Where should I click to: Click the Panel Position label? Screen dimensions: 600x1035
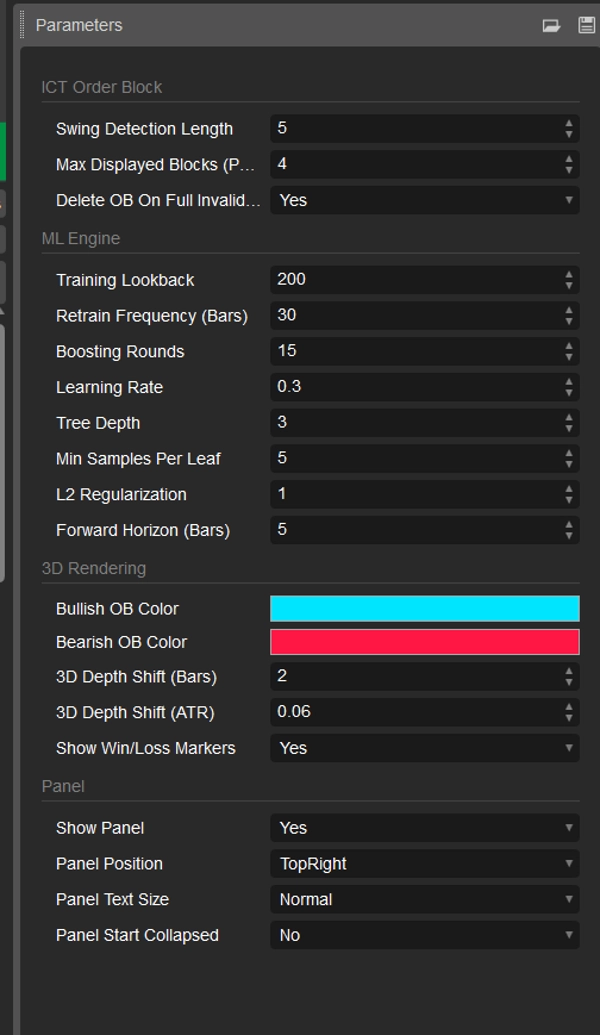pos(110,863)
